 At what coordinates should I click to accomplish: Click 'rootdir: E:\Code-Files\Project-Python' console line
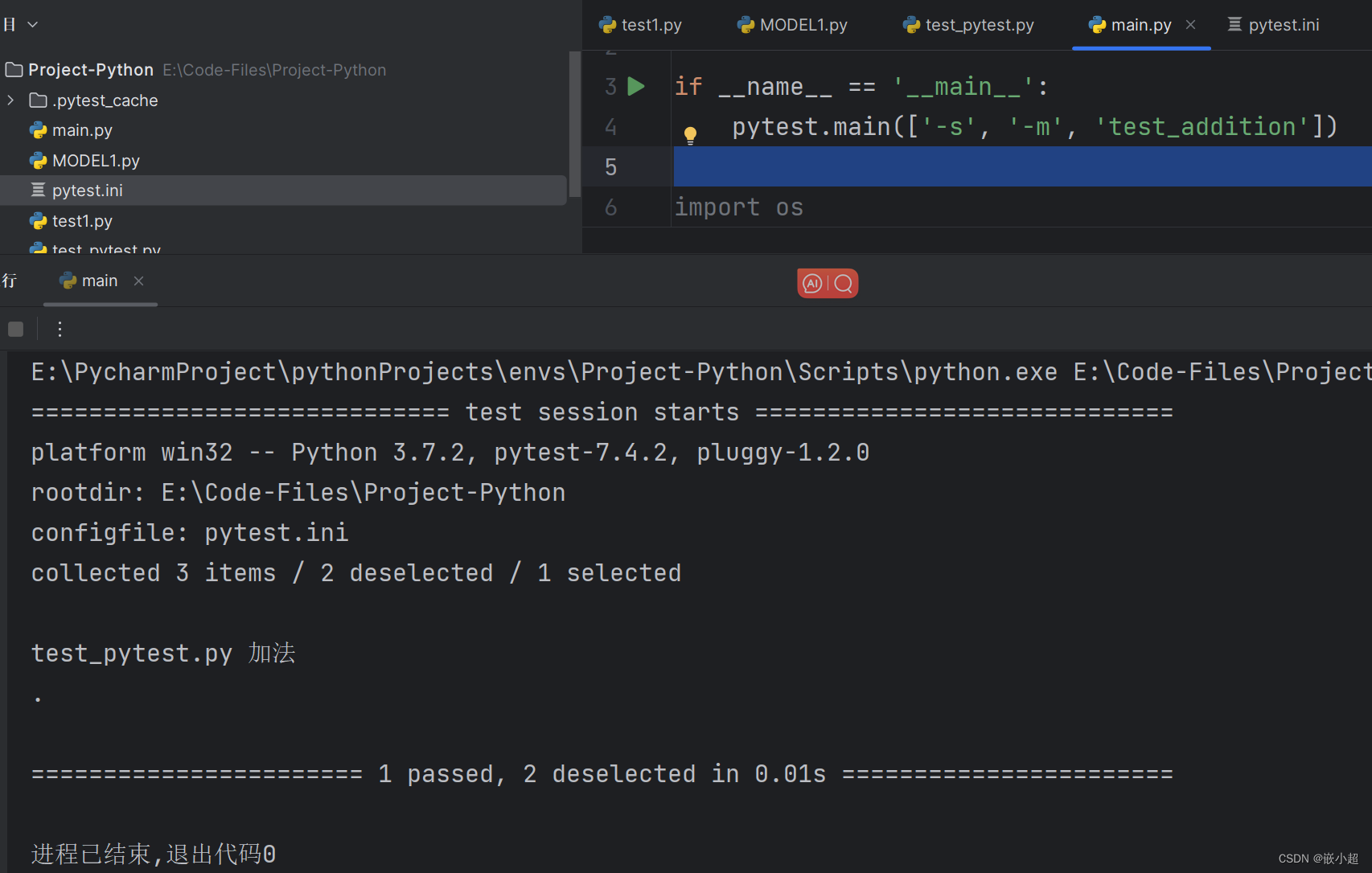[298, 493]
